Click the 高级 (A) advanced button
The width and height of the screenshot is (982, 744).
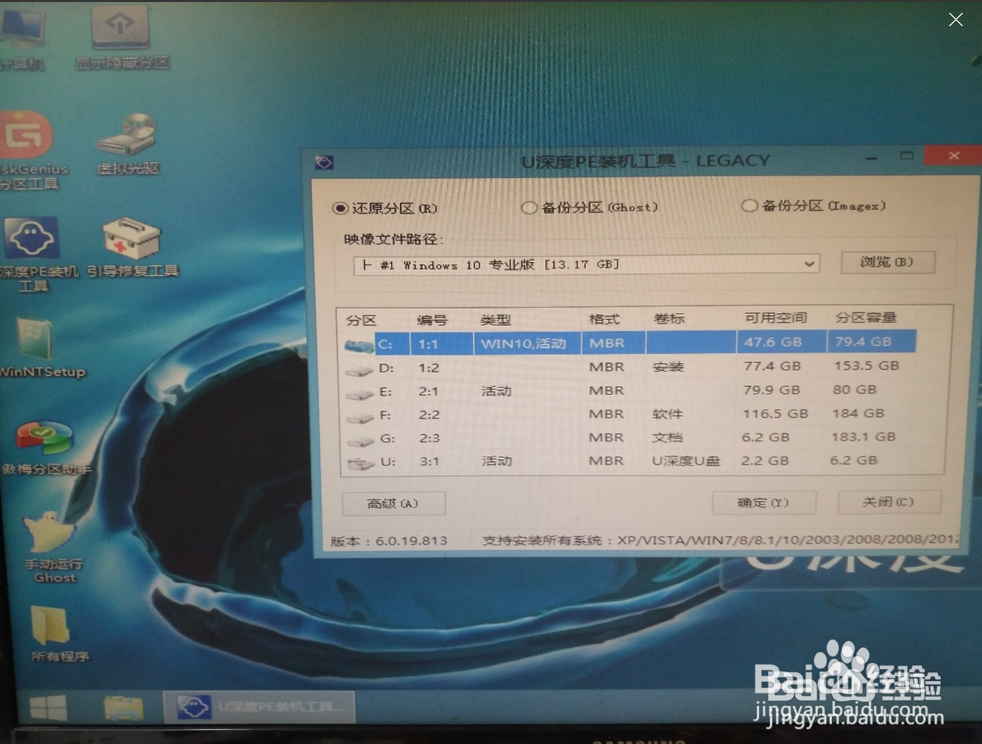coord(393,504)
